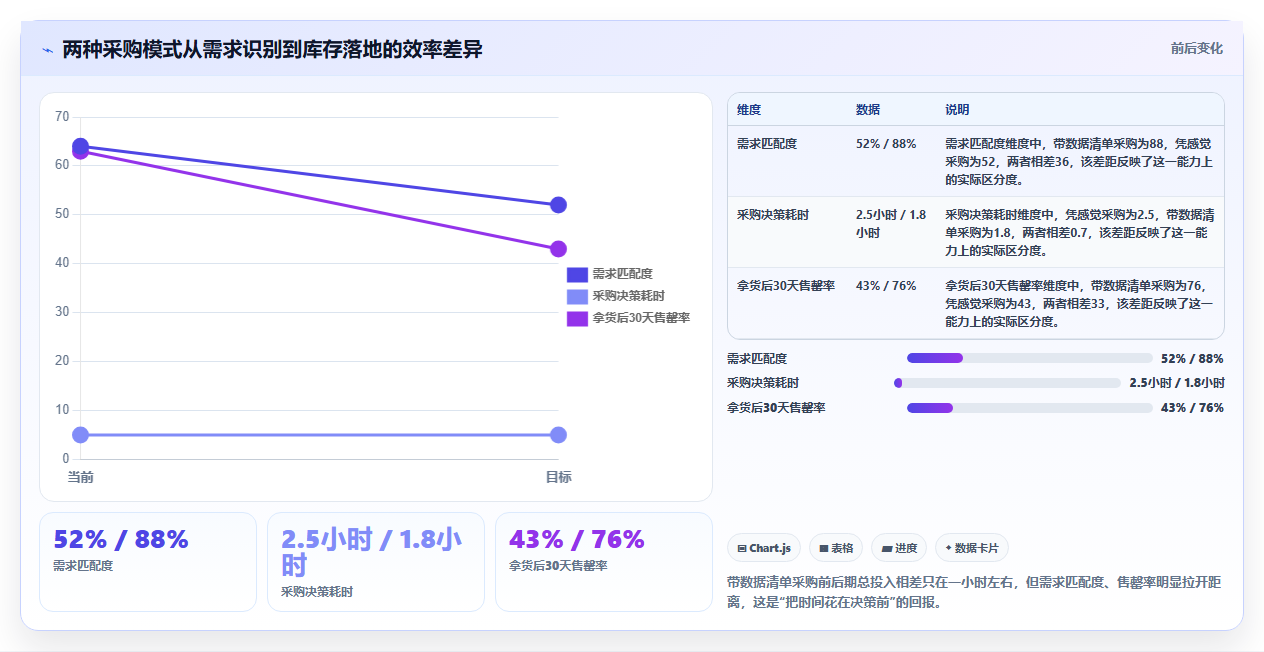1264x652 pixels.
Task: Click table cell 需求匹配度 in 维度 column
Action: pos(767,144)
